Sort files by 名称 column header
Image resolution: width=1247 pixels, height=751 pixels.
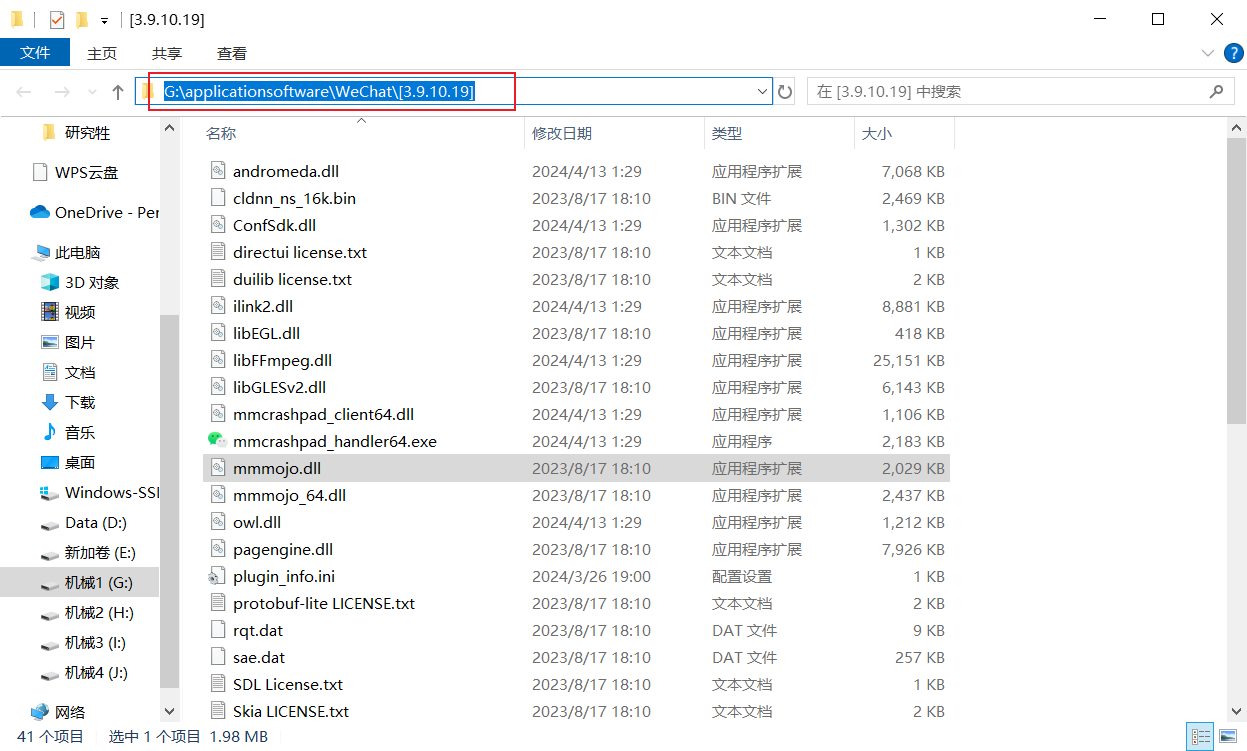(x=363, y=133)
